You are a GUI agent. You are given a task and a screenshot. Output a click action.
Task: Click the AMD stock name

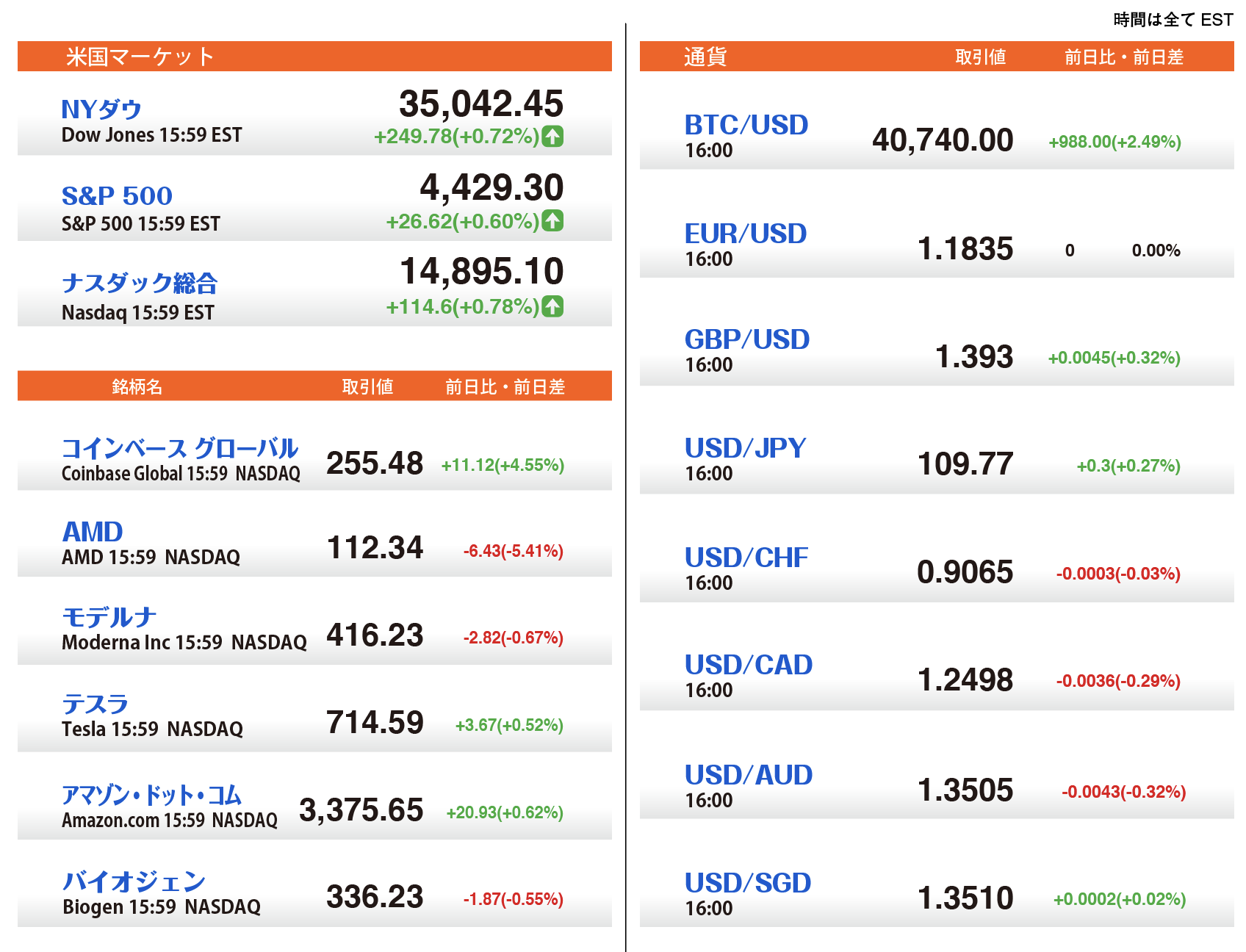(93, 532)
